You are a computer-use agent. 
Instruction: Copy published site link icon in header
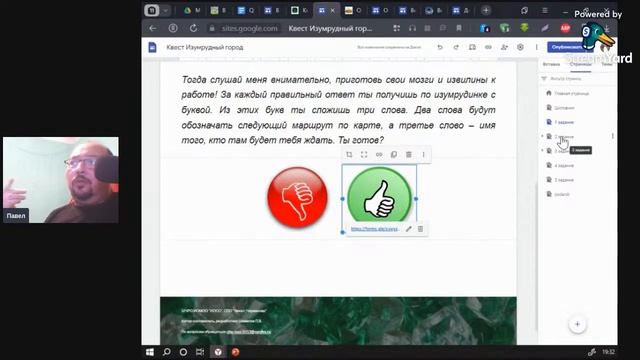(x=488, y=47)
